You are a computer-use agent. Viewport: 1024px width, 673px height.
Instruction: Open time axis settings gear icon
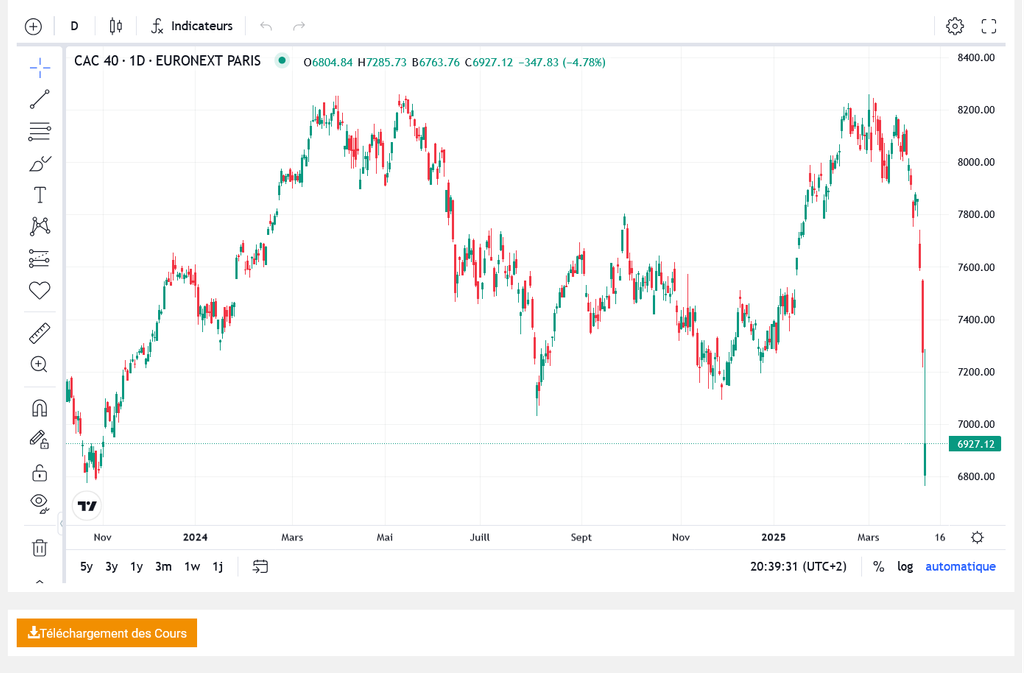coord(977,537)
